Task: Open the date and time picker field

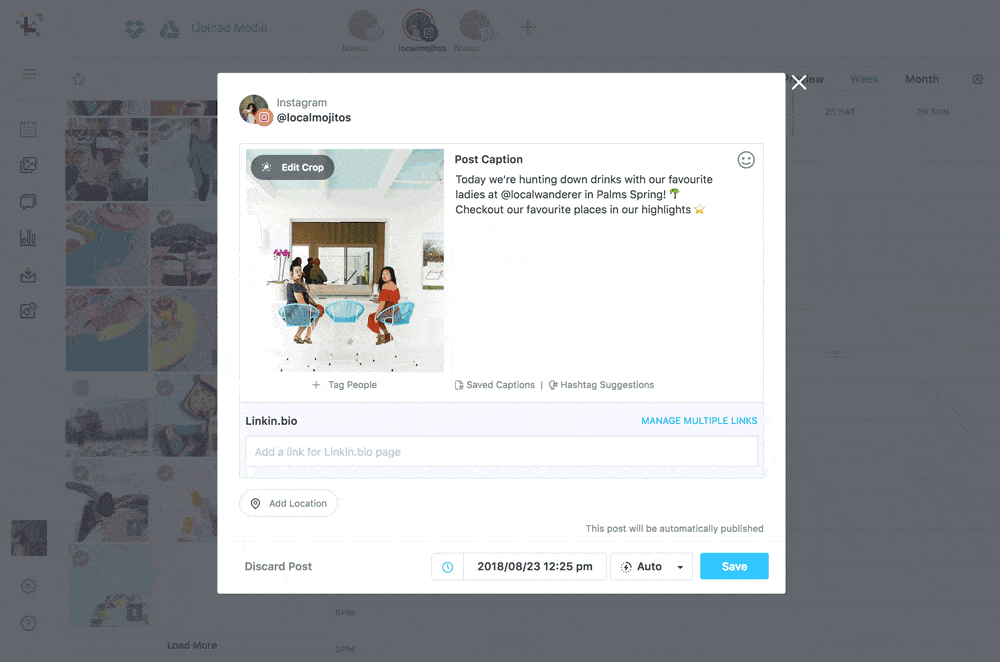Action: click(x=534, y=566)
